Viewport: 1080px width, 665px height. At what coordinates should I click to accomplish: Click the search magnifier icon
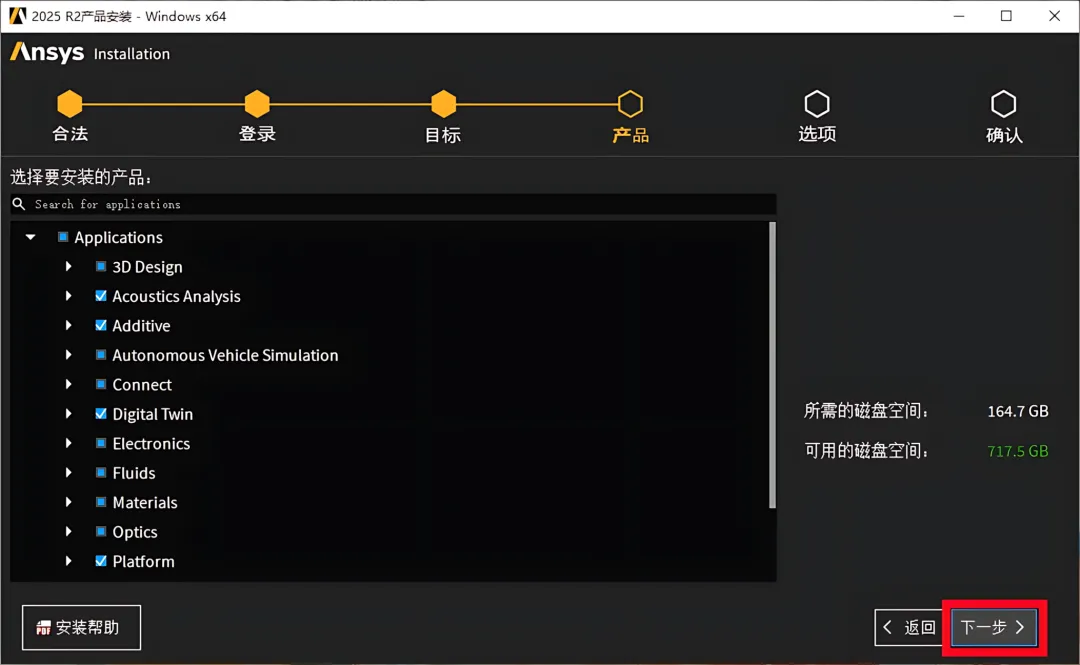(x=19, y=204)
